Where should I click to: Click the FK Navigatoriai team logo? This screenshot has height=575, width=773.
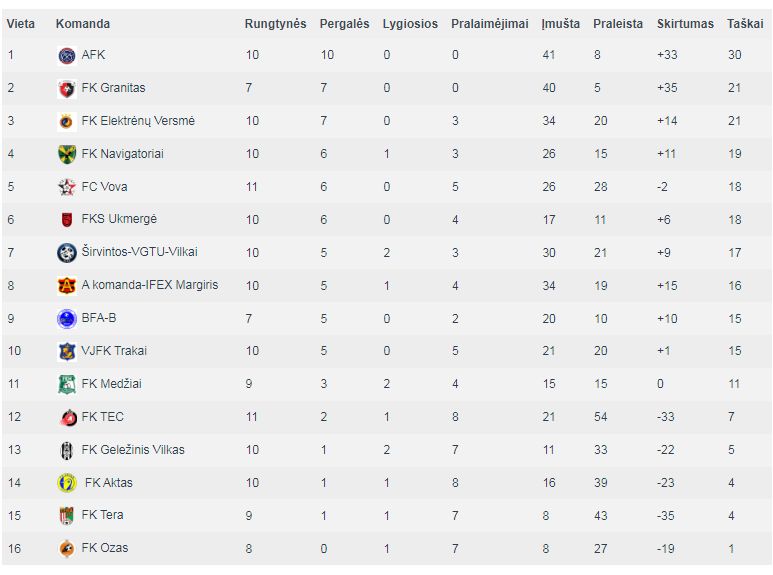(x=67, y=154)
